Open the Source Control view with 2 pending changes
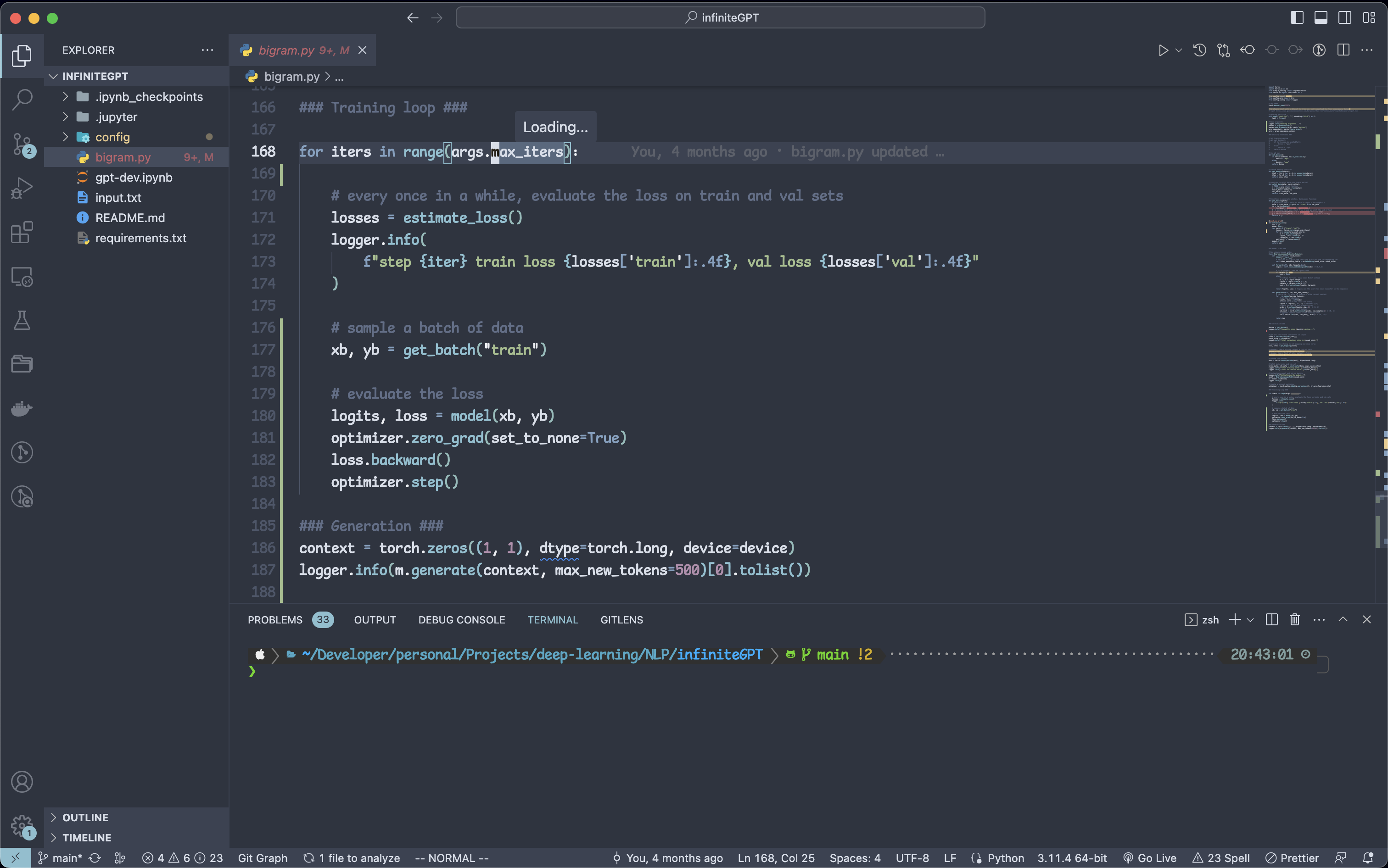Viewport: 1388px width, 868px height. point(22,145)
